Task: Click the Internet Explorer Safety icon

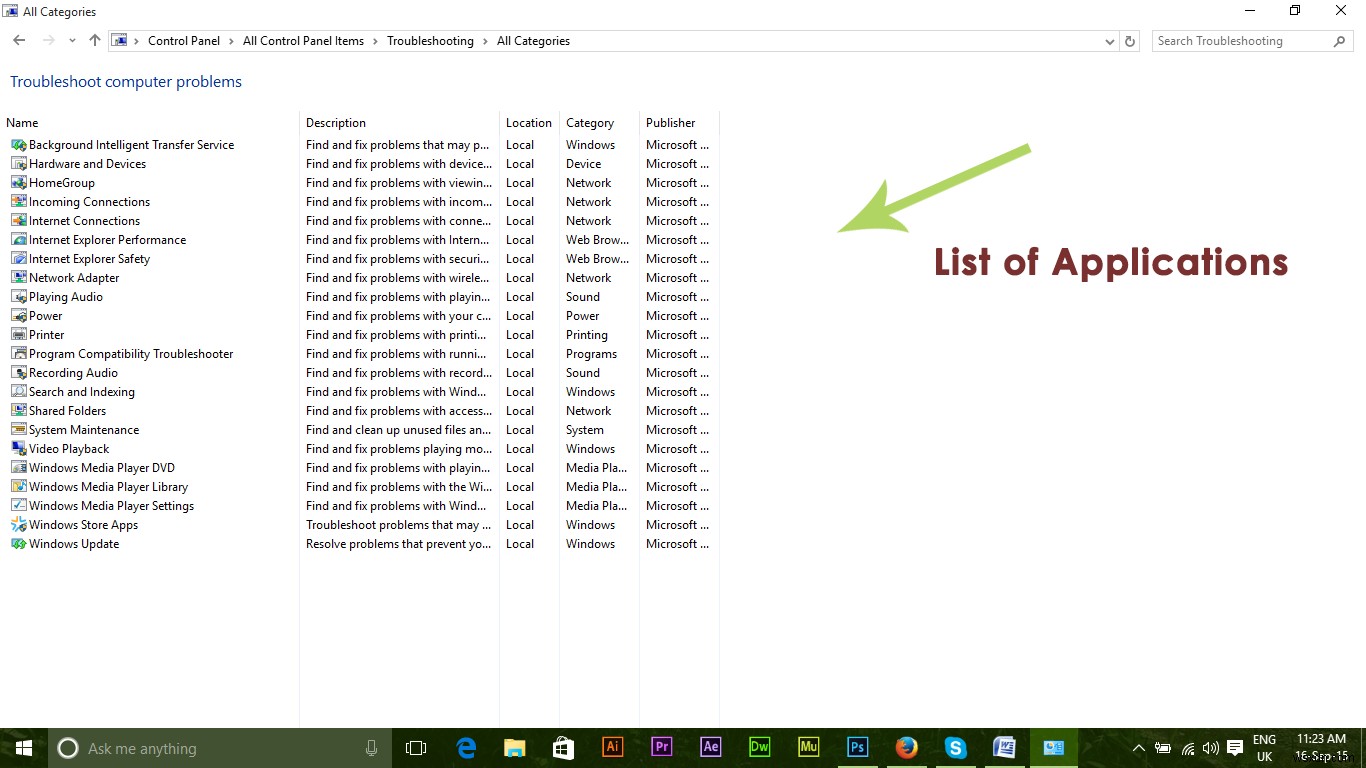Action: coord(18,259)
